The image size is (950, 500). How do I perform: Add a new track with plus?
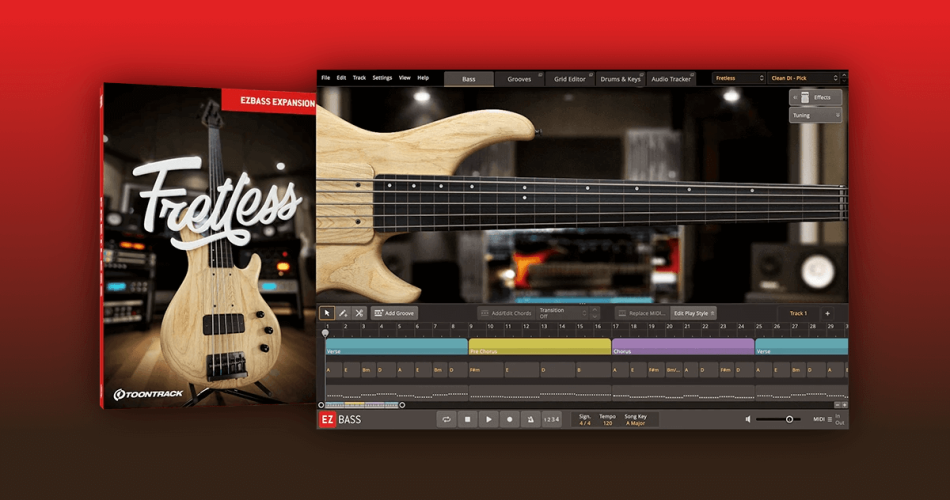827,313
